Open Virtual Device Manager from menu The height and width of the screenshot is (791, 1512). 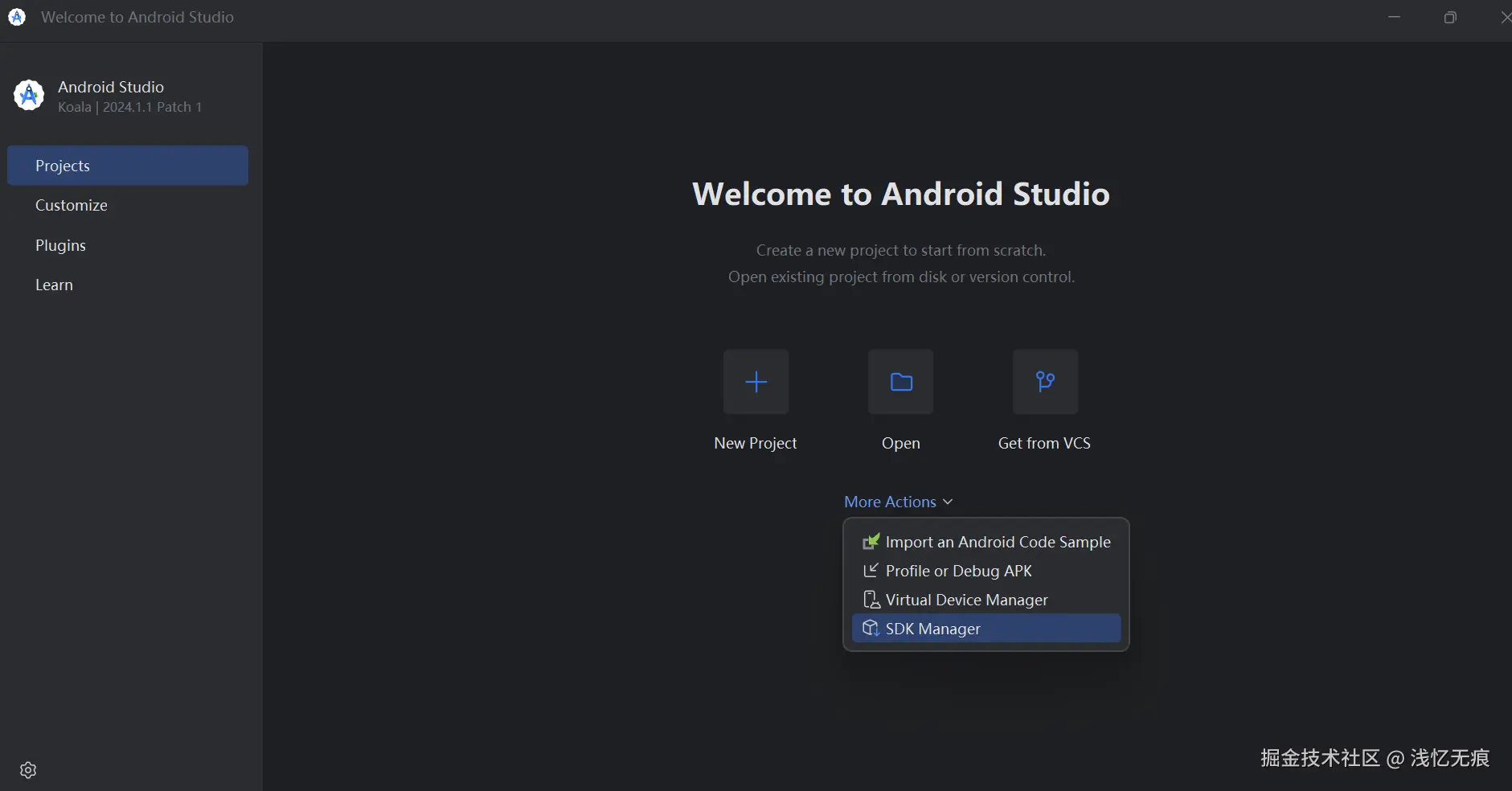pos(986,600)
